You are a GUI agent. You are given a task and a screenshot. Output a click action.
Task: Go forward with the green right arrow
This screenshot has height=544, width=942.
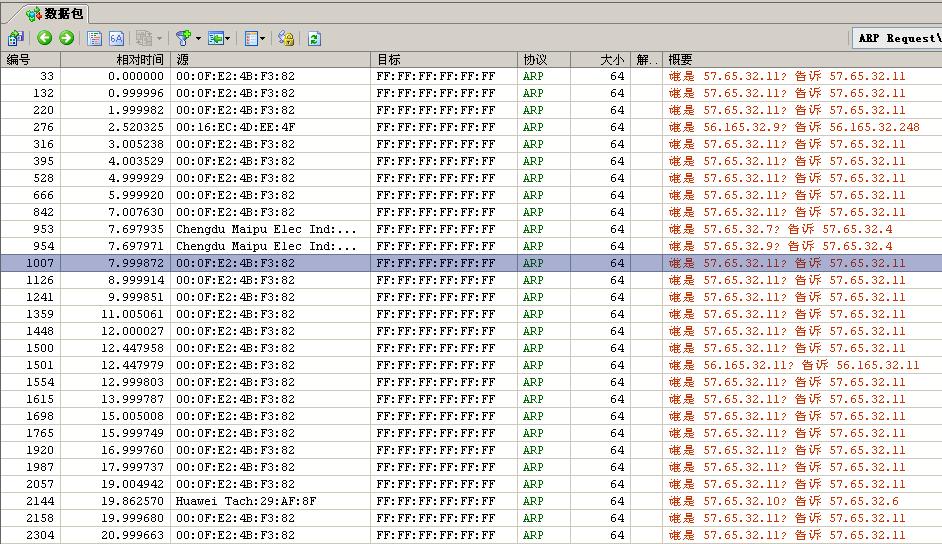66,38
